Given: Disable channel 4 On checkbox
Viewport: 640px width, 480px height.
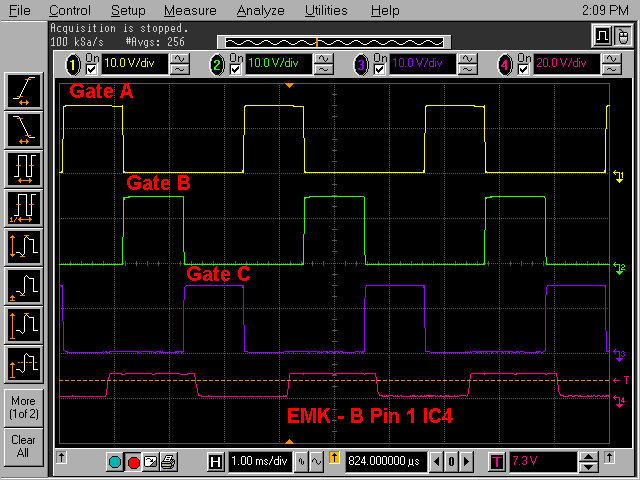Looking at the screenshot, I should pos(524,69).
